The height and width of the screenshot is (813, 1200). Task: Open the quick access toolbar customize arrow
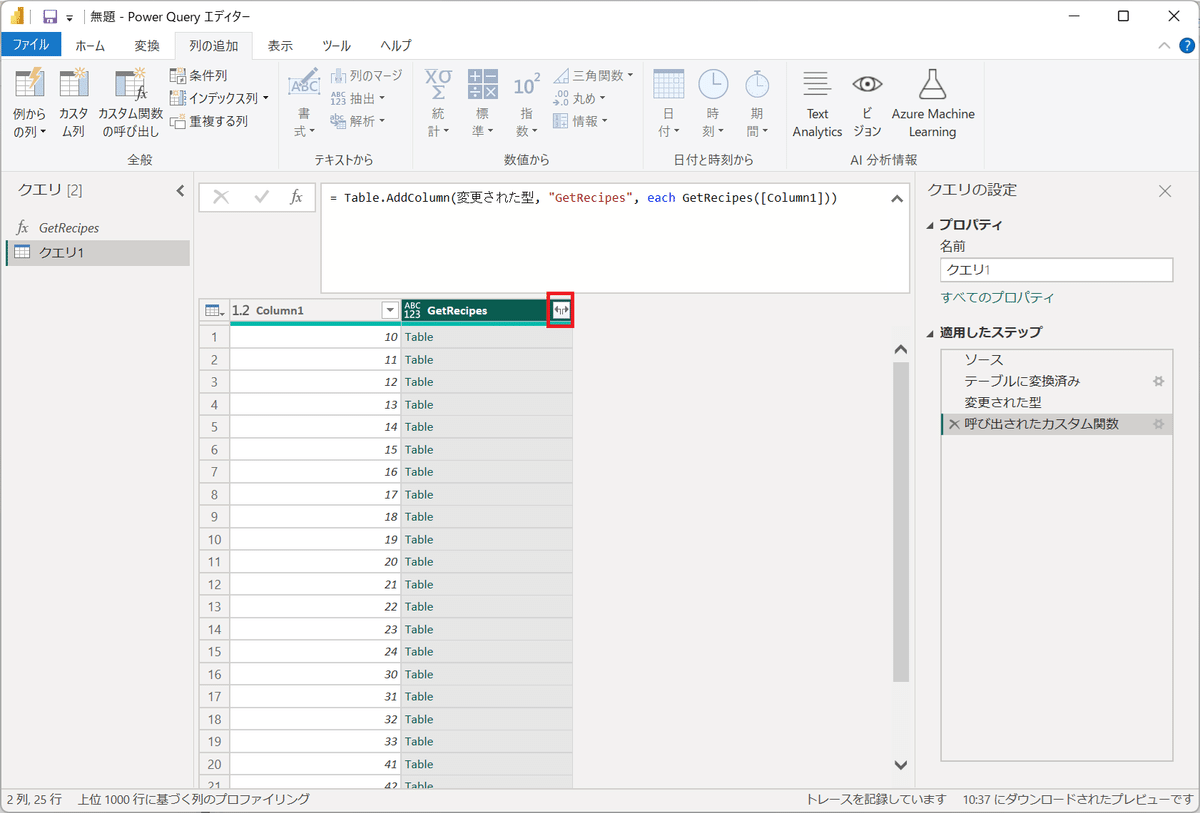click(x=70, y=18)
